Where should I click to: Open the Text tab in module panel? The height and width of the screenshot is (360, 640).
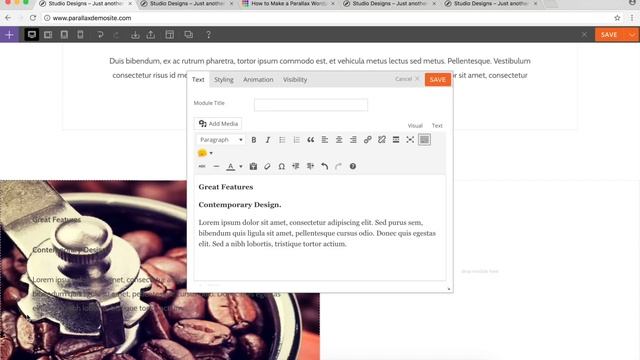198,80
